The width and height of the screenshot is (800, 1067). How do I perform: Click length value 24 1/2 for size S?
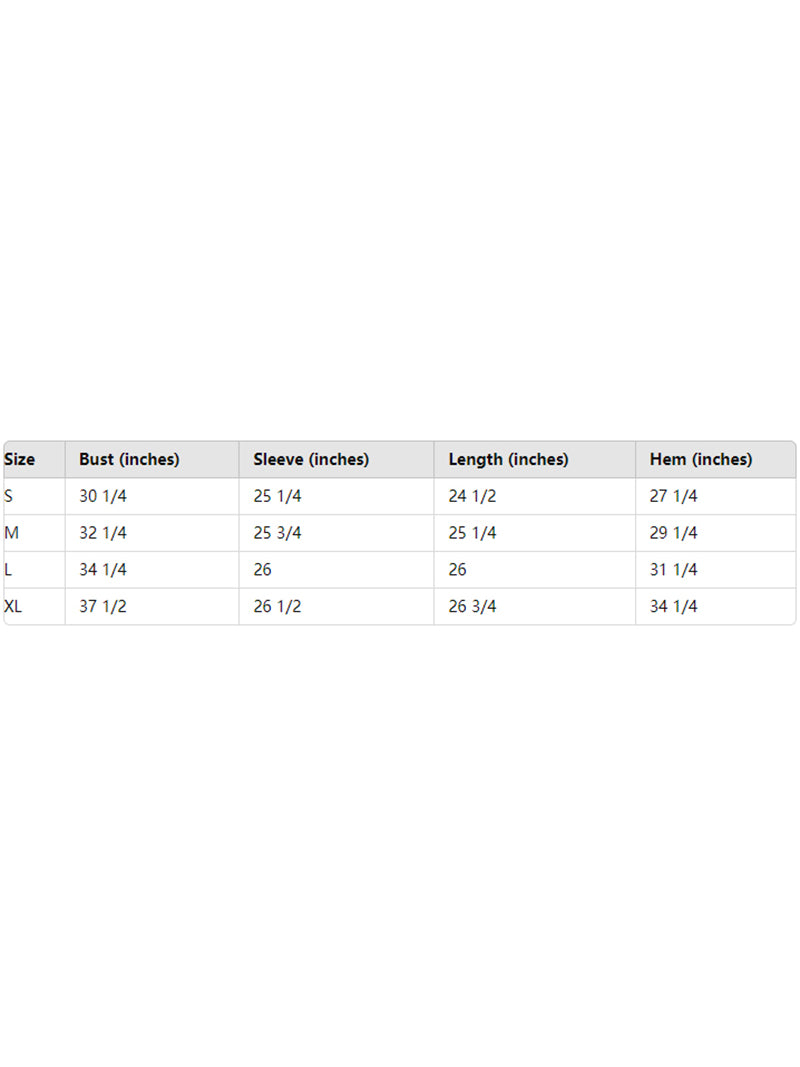[472, 496]
